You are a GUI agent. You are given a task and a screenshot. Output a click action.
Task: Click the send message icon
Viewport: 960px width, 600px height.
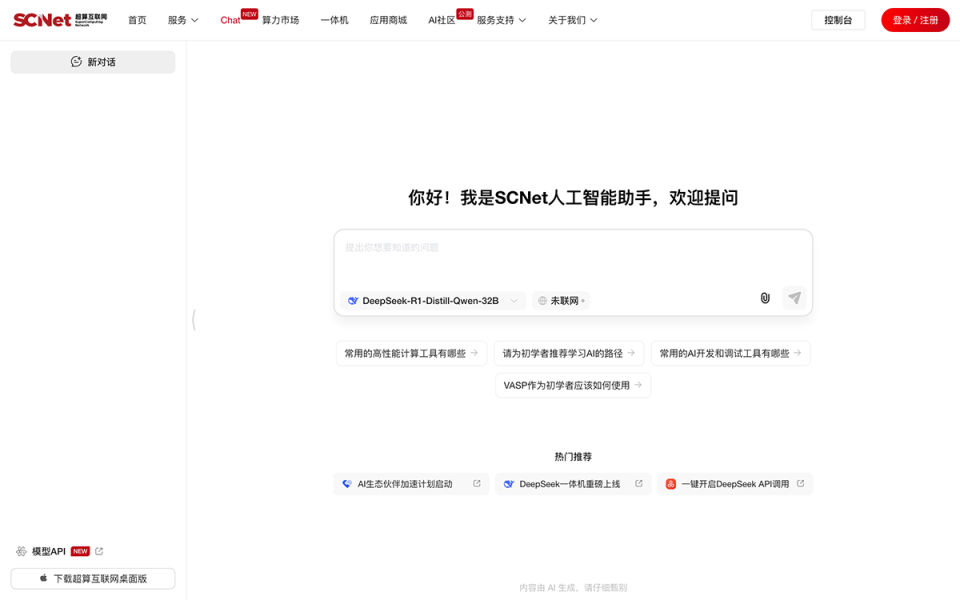(x=794, y=298)
